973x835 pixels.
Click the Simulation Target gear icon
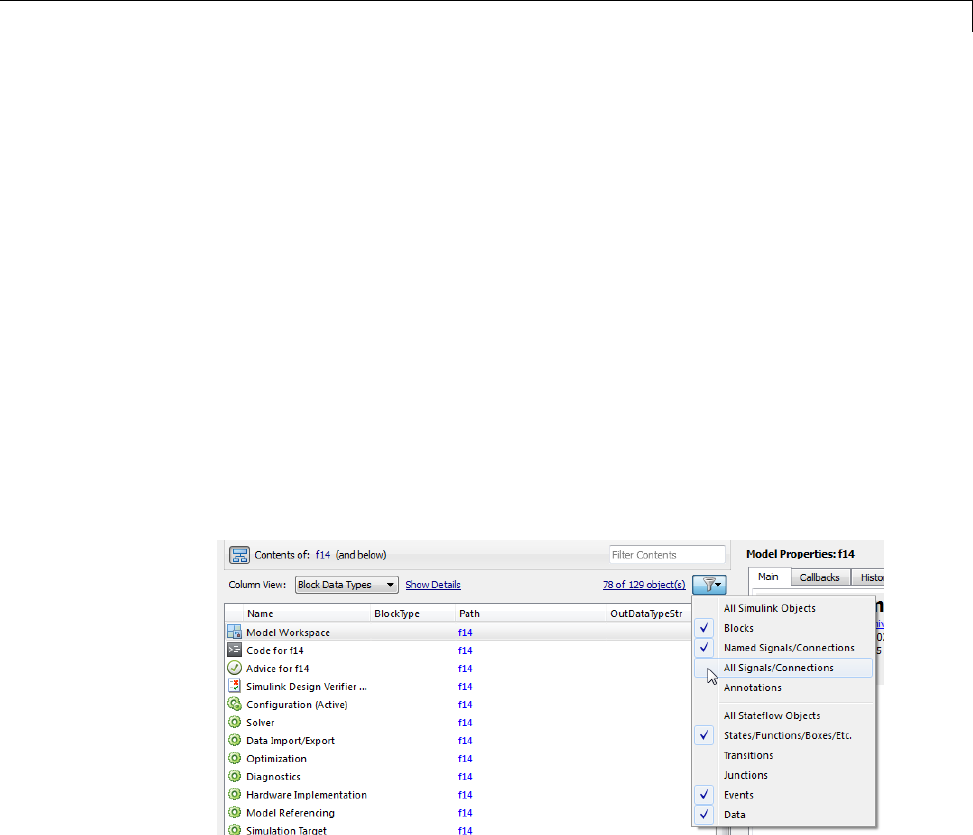[234, 829]
